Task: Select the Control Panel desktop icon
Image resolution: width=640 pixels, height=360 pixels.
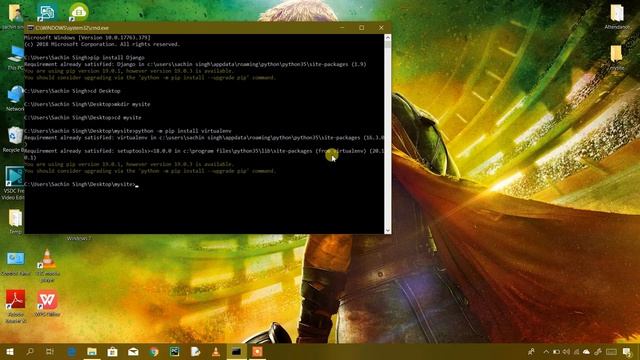Action: point(16,262)
